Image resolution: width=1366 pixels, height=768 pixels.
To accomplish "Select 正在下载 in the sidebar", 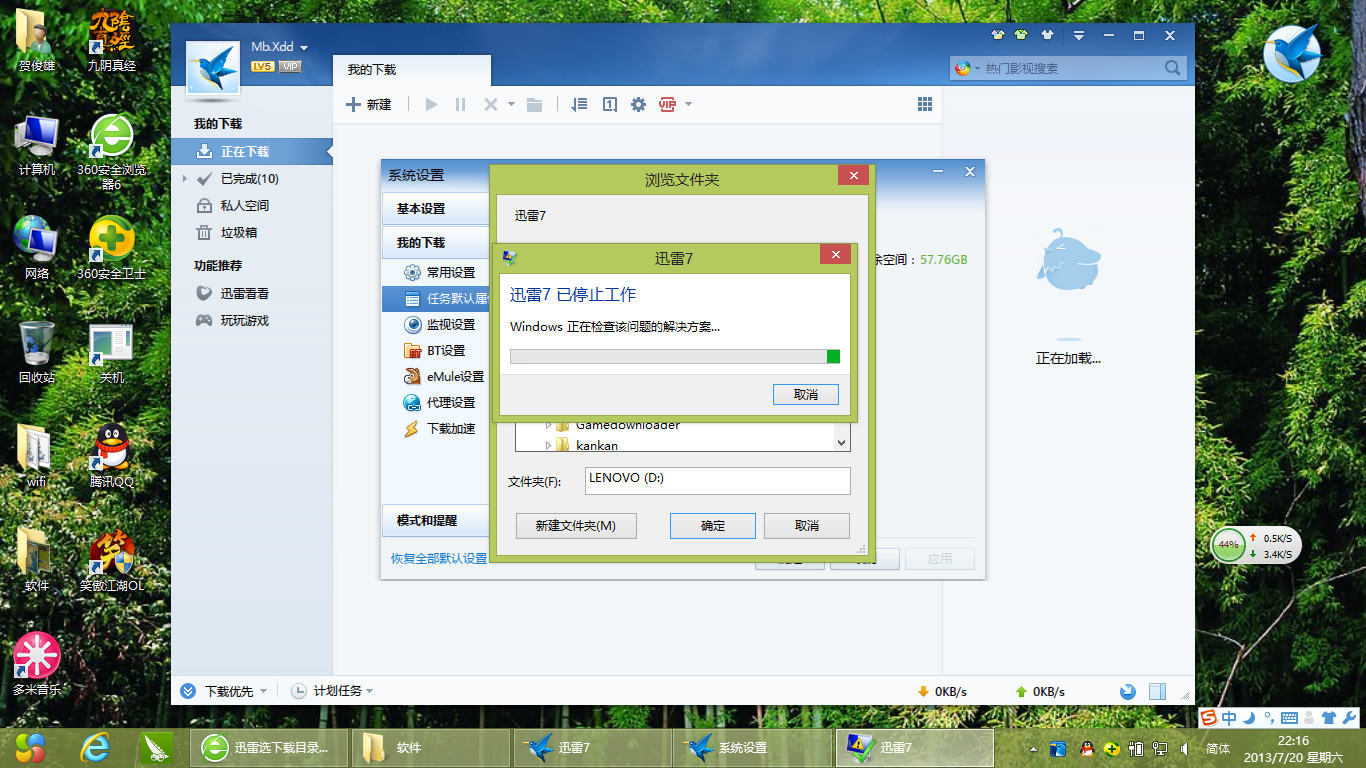I will [x=252, y=151].
